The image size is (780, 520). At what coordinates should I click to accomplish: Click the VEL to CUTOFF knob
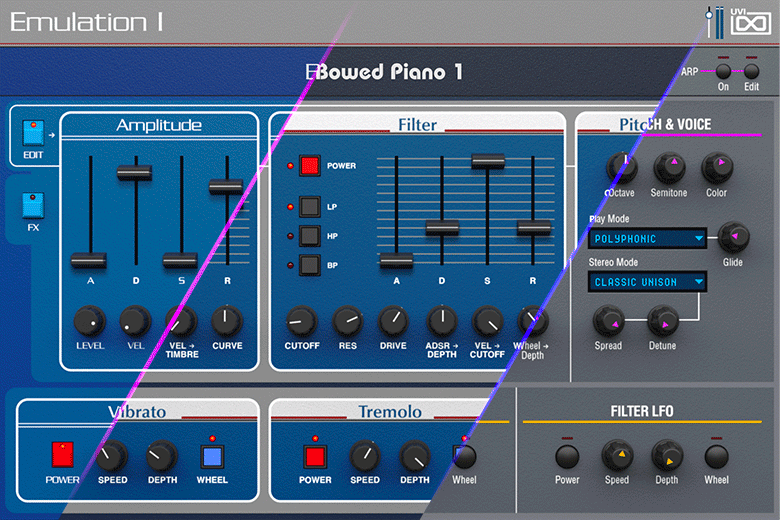pos(487,321)
